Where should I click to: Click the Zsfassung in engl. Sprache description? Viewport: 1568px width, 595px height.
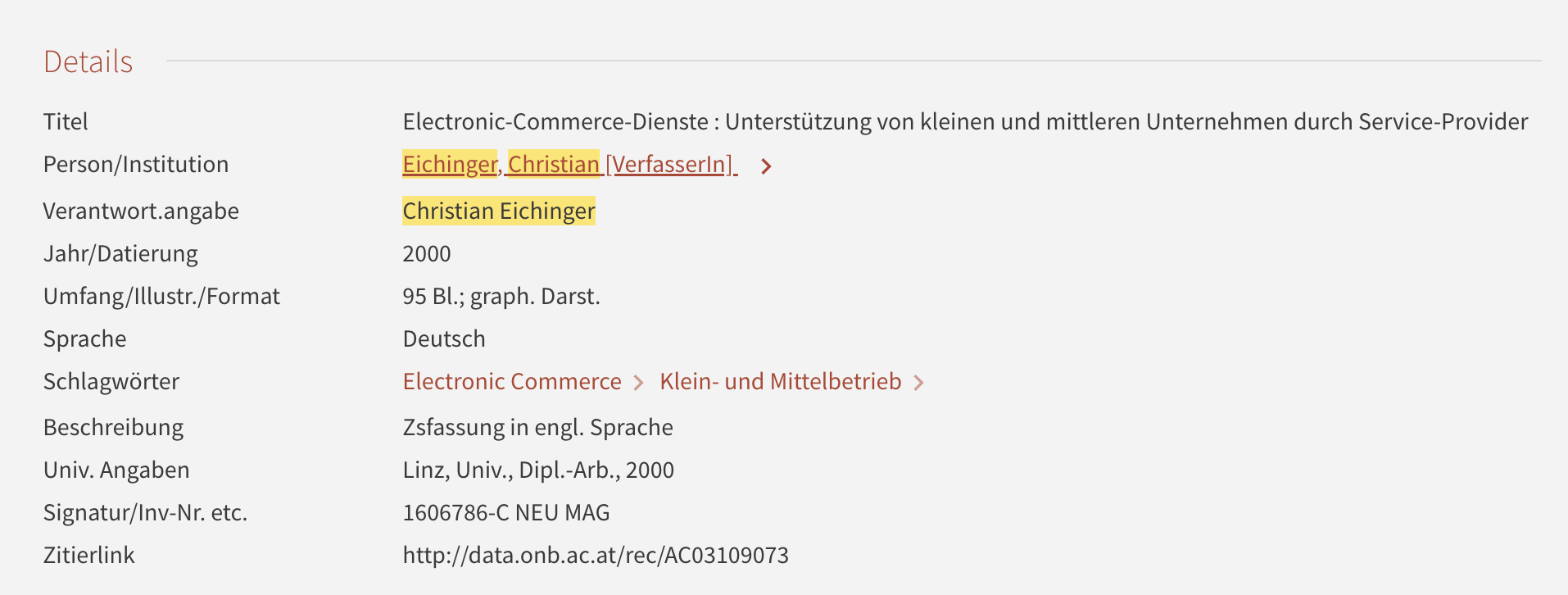[538, 427]
